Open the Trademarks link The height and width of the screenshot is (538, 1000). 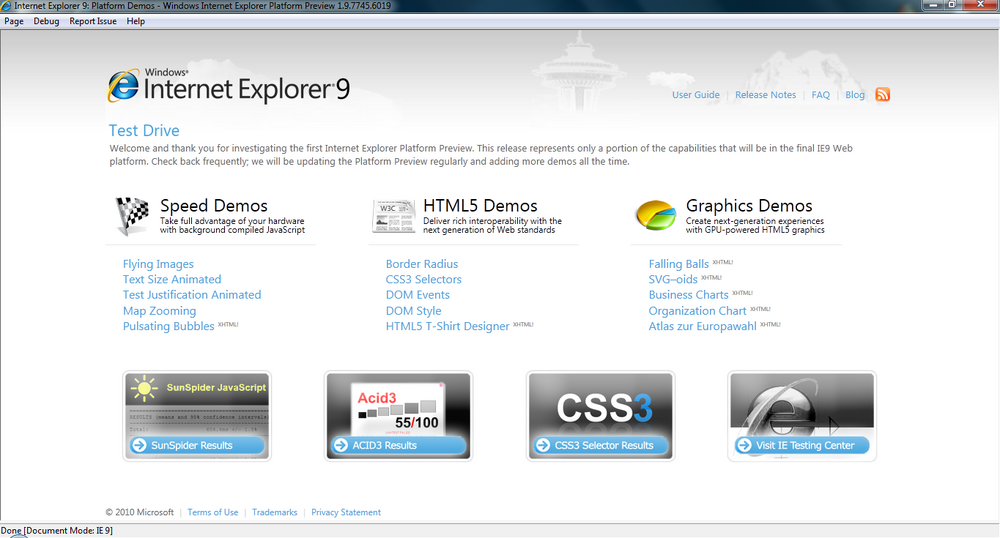point(275,513)
